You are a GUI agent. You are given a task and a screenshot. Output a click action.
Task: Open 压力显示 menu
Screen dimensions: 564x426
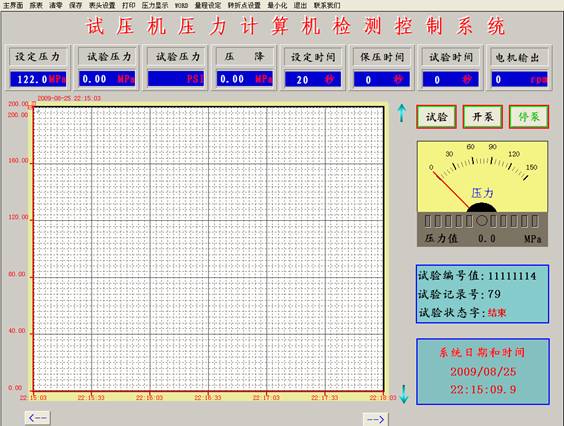coord(155,5)
